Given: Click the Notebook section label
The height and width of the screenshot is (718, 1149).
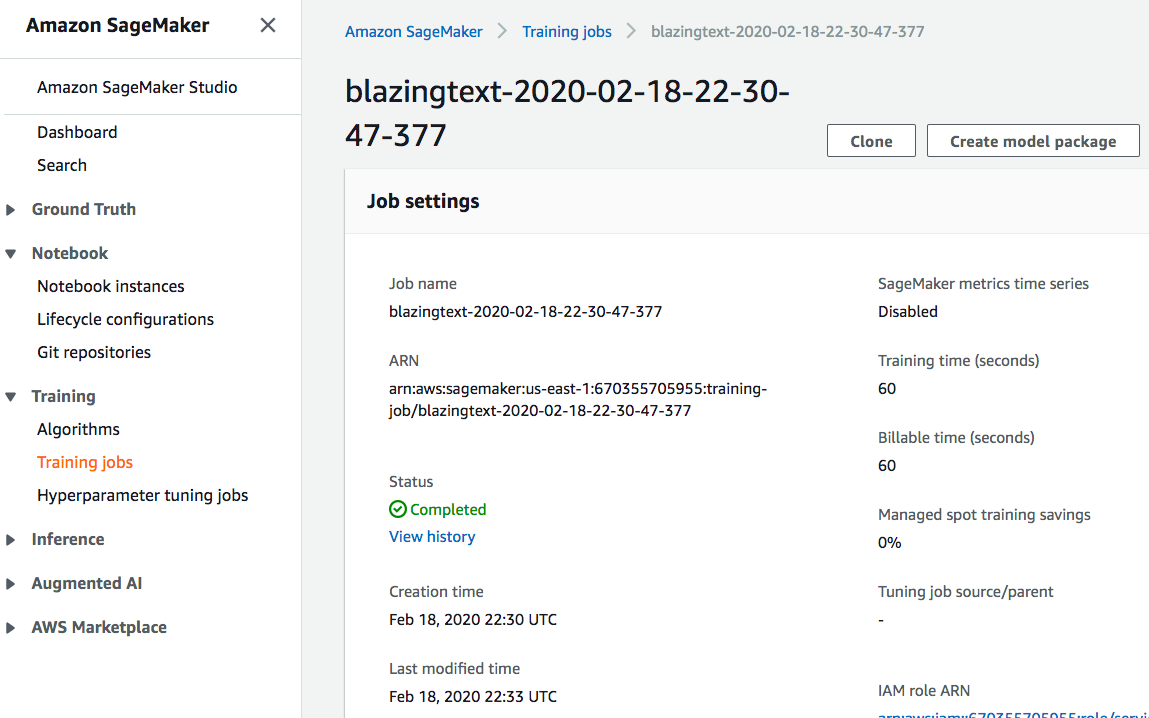Looking at the screenshot, I should 70,253.
